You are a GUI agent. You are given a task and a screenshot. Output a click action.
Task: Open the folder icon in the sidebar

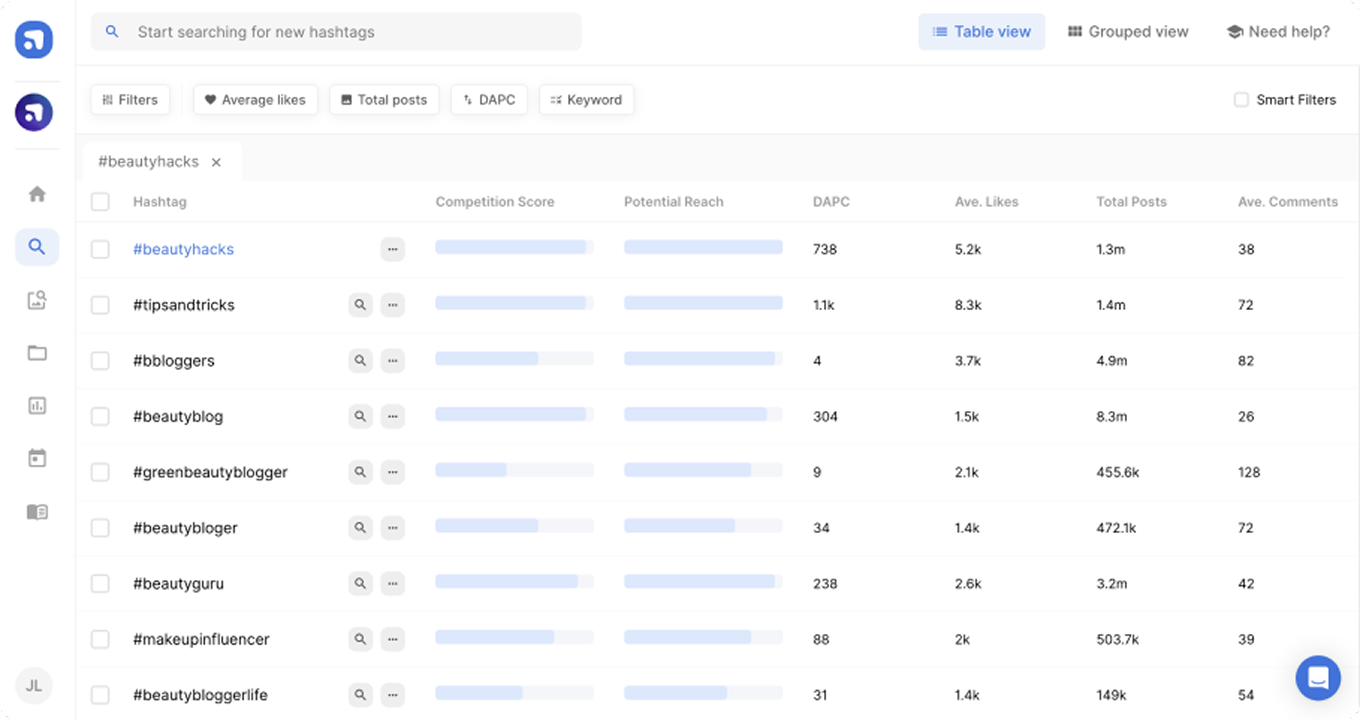point(37,353)
